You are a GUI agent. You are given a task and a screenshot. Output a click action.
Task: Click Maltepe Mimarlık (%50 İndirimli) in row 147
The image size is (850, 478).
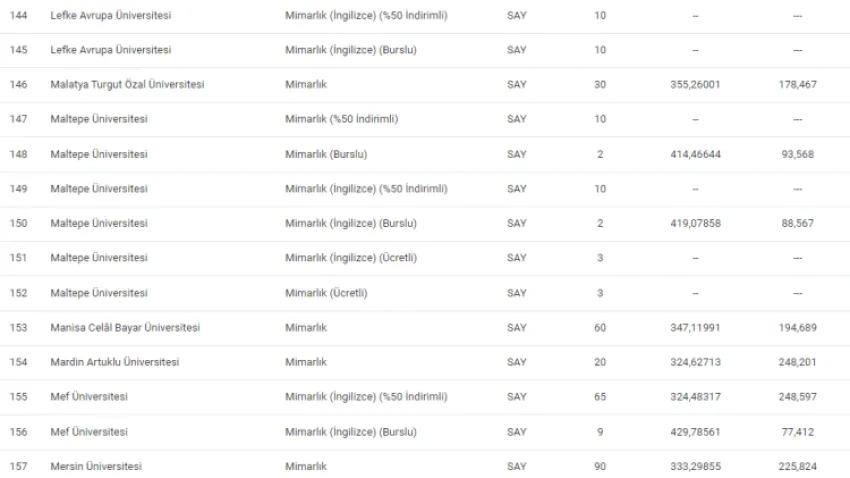342,119
